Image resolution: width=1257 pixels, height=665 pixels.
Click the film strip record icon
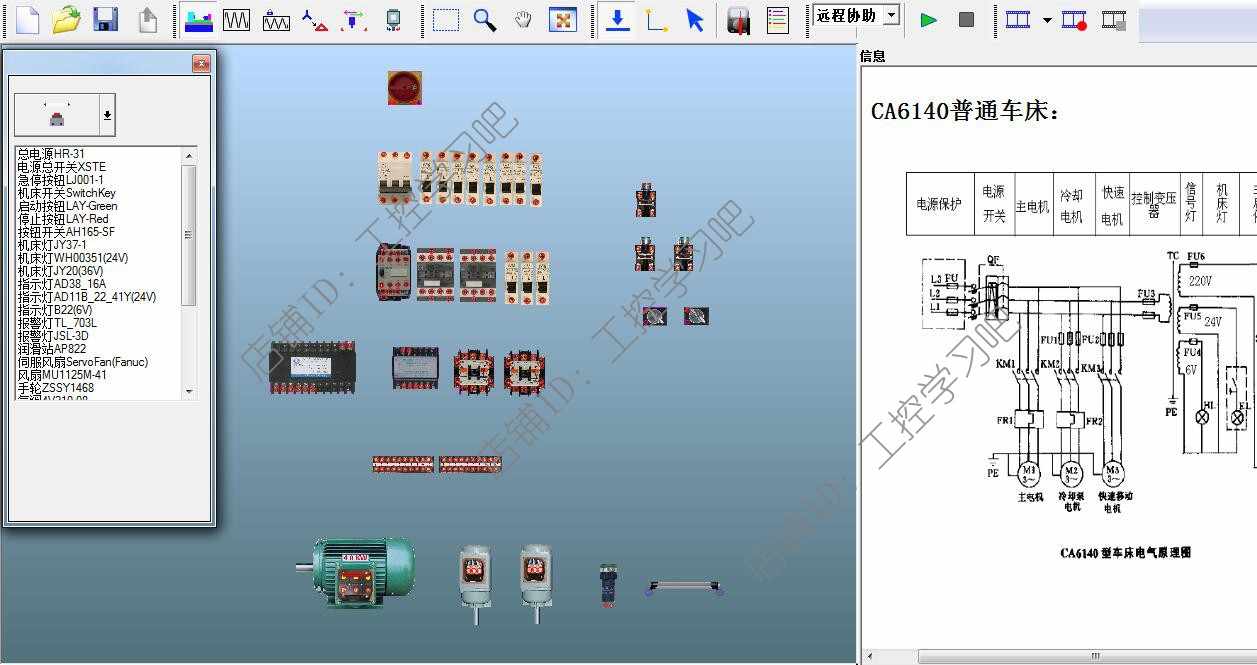(1075, 19)
